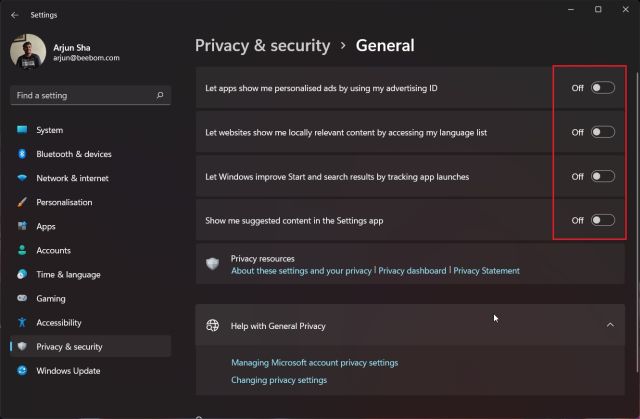Click the Network wifi icon
The width and height of the screenshot is (640, 419).
click(22, 178)
